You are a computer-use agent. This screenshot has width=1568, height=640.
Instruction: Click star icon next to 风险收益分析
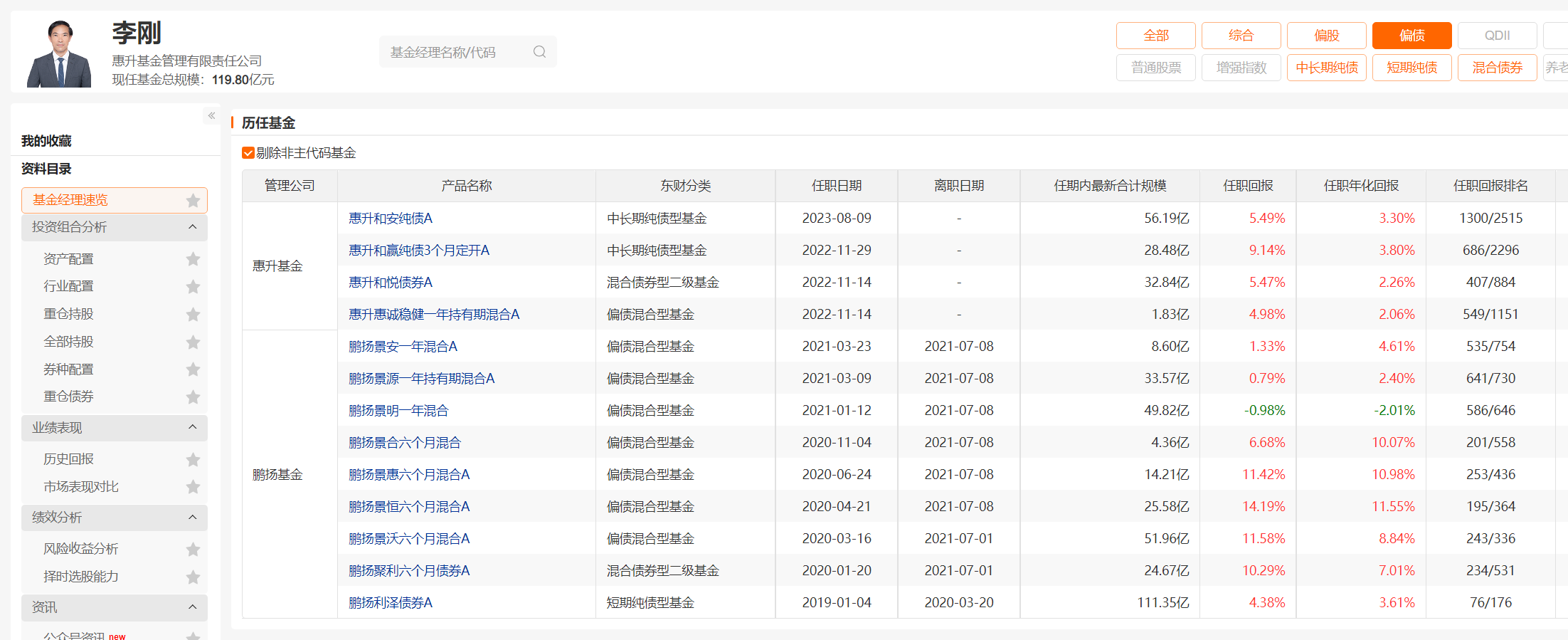pyautogui.click(x=193, y=550)
